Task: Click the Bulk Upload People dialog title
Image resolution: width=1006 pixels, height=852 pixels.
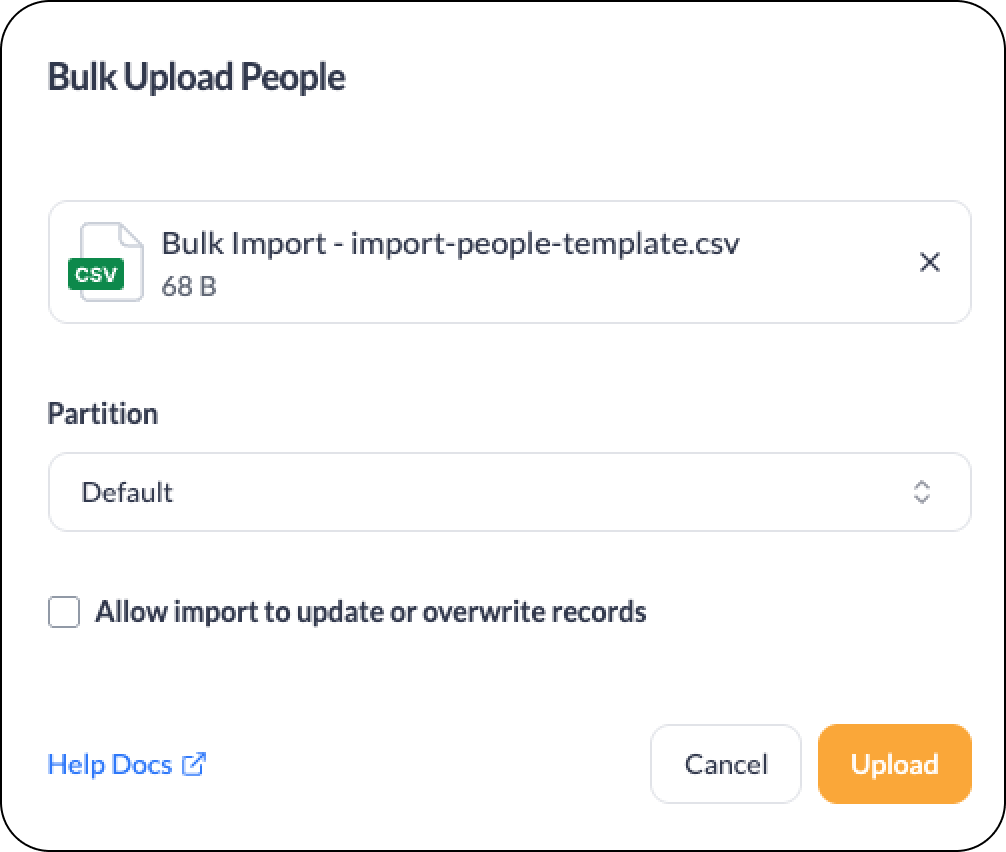Action: click(x=196, y=78)
